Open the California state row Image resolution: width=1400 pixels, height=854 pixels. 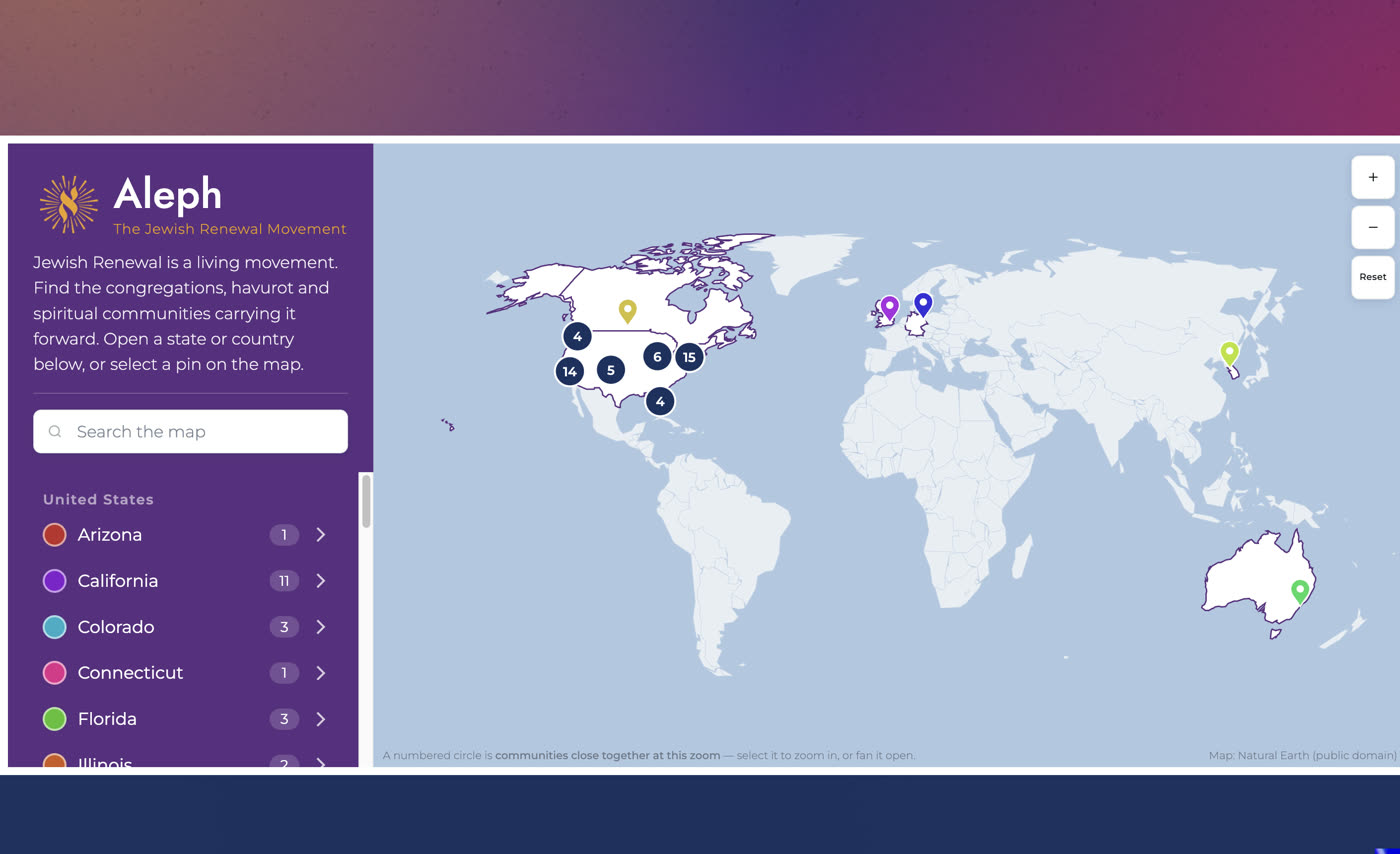[187, 581]
